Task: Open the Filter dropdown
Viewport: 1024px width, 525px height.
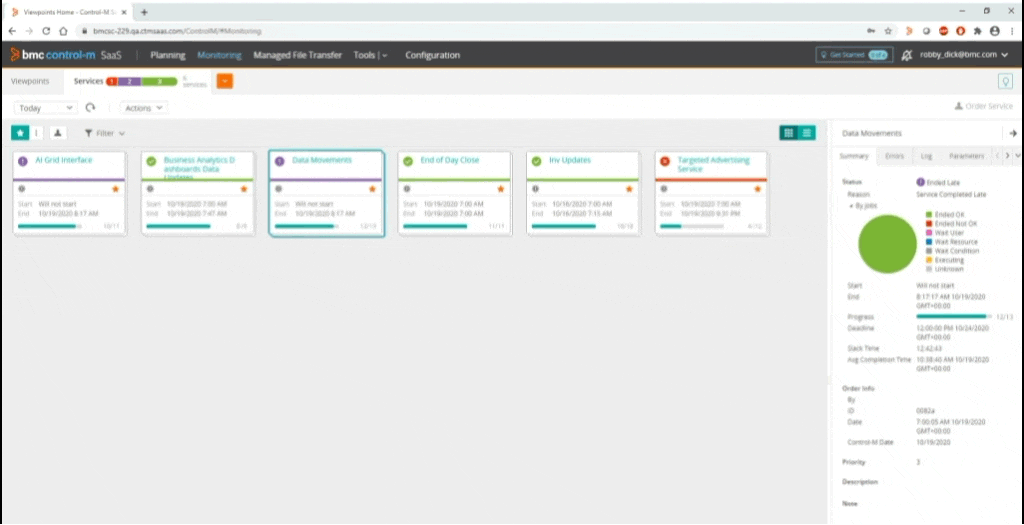Action: tap(104, 133)
